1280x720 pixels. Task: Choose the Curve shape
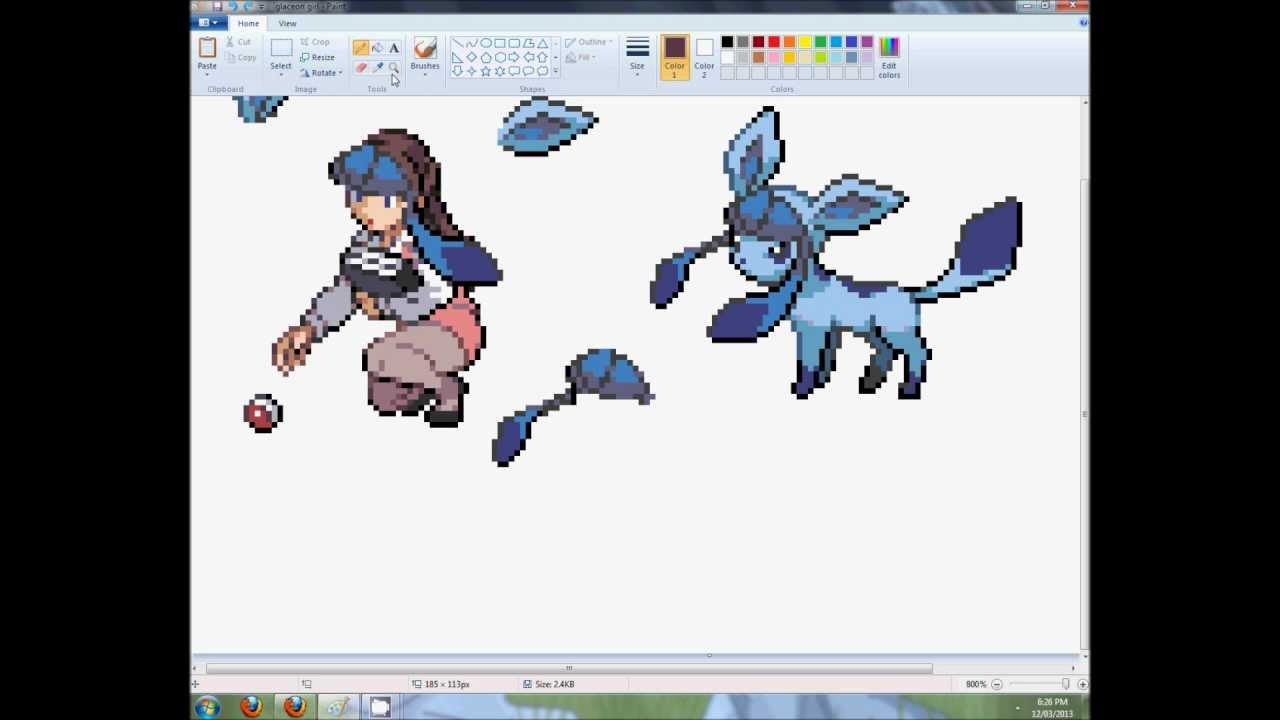coord(472,43)
